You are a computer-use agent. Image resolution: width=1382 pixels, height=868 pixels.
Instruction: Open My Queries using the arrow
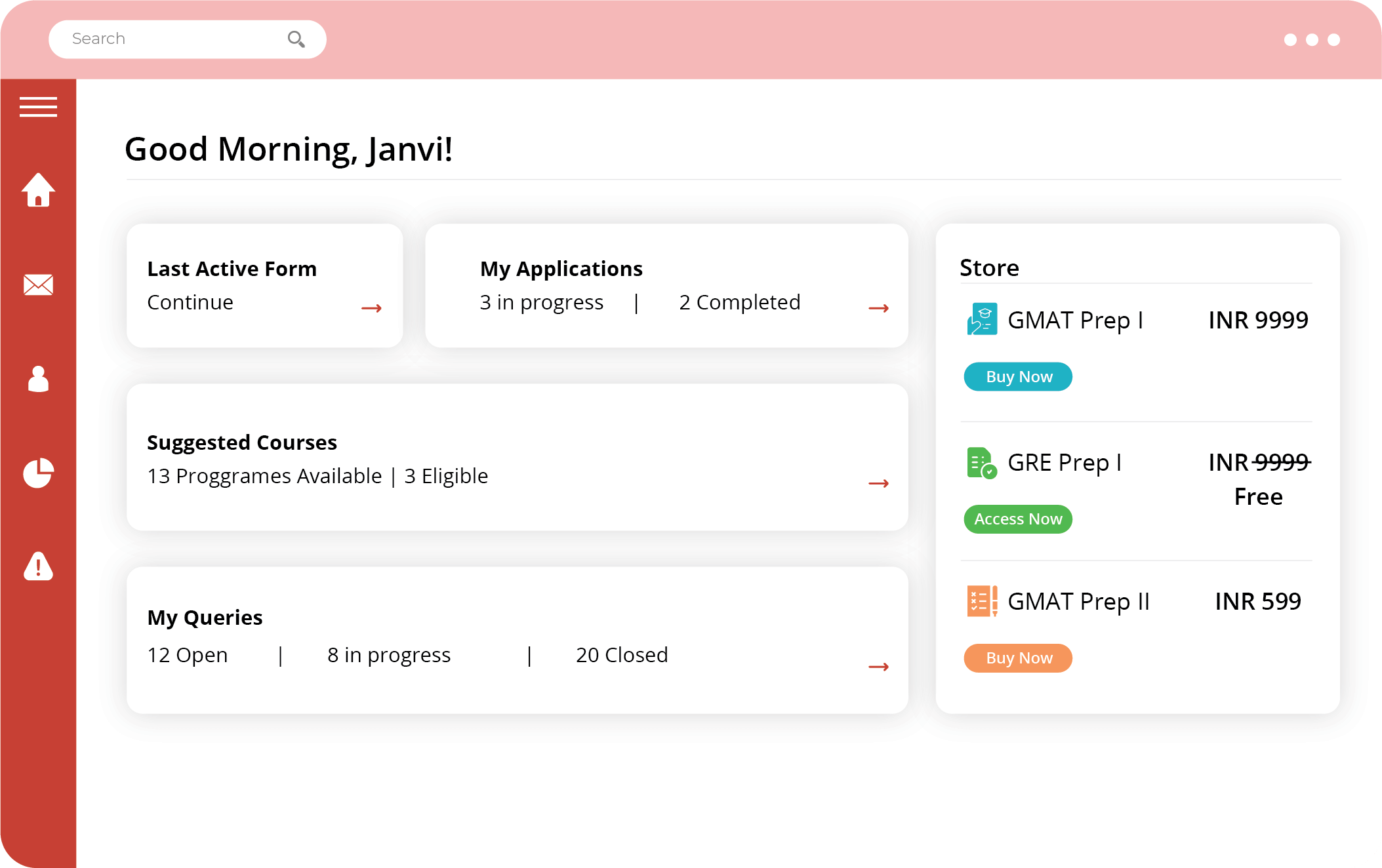point(878,667)
